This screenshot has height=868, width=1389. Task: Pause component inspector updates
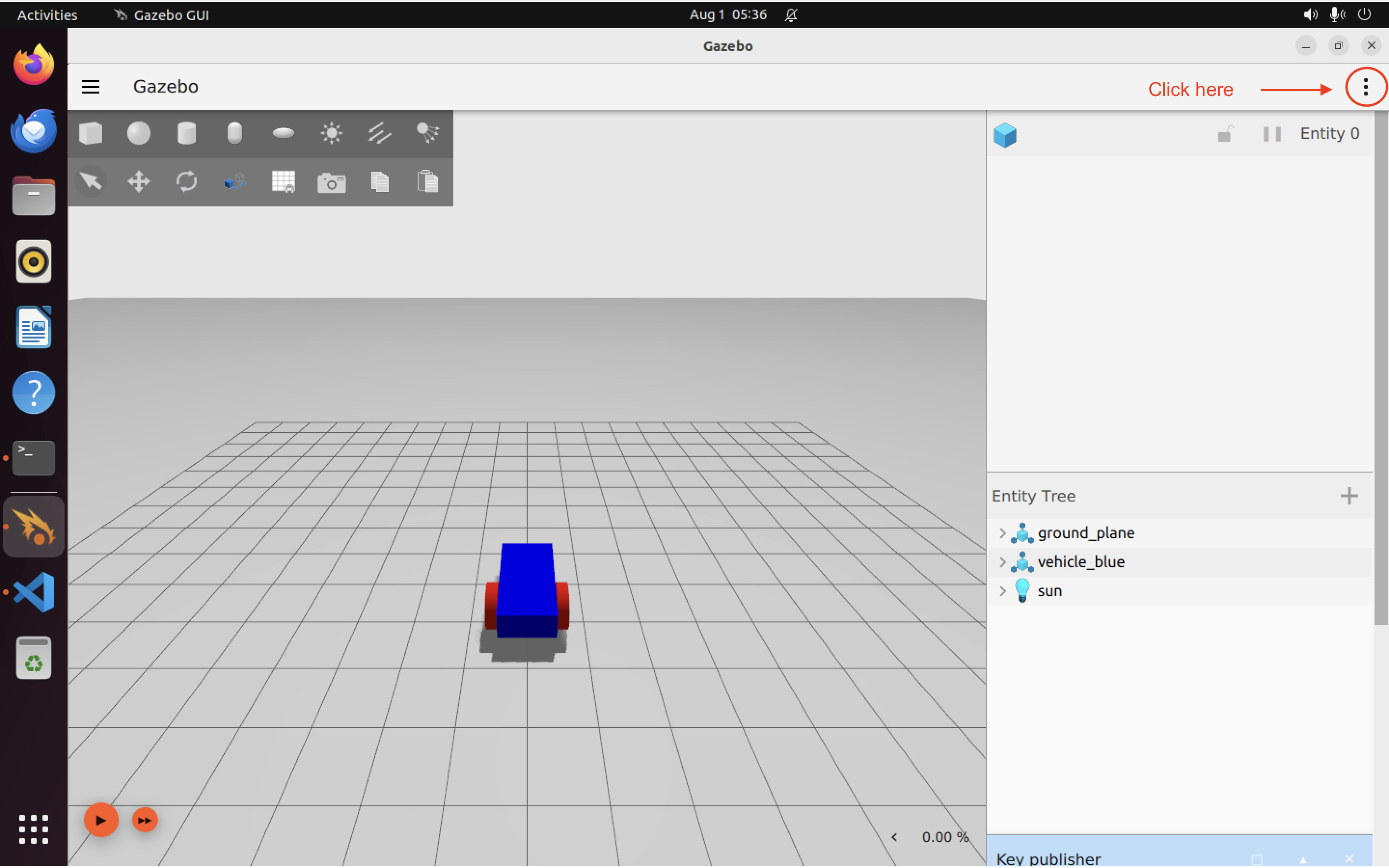click(1271, 134)
